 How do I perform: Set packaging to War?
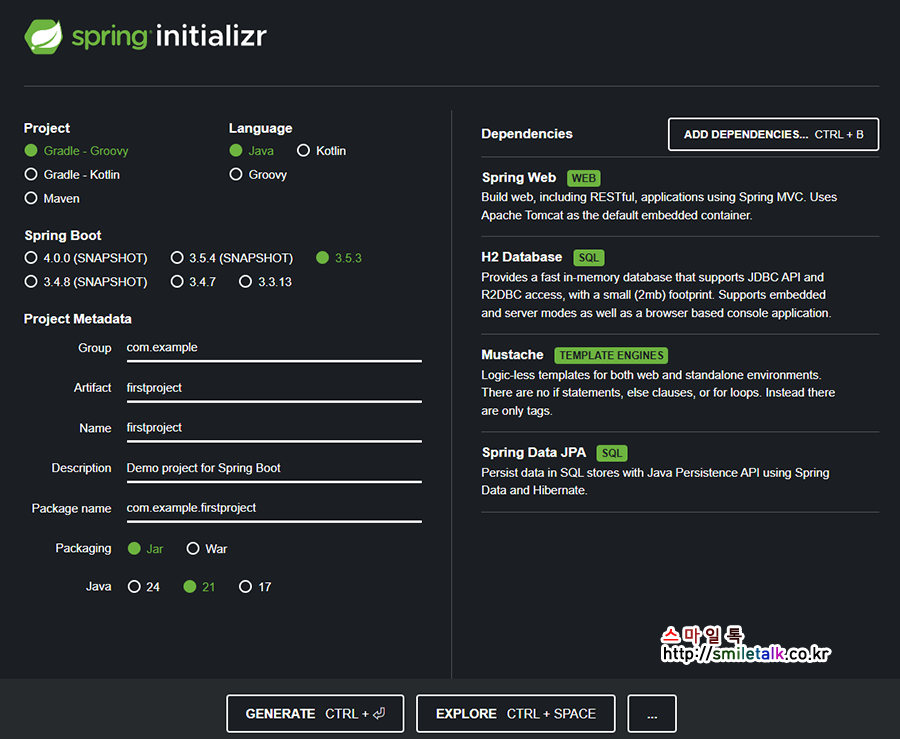[207, 549]
